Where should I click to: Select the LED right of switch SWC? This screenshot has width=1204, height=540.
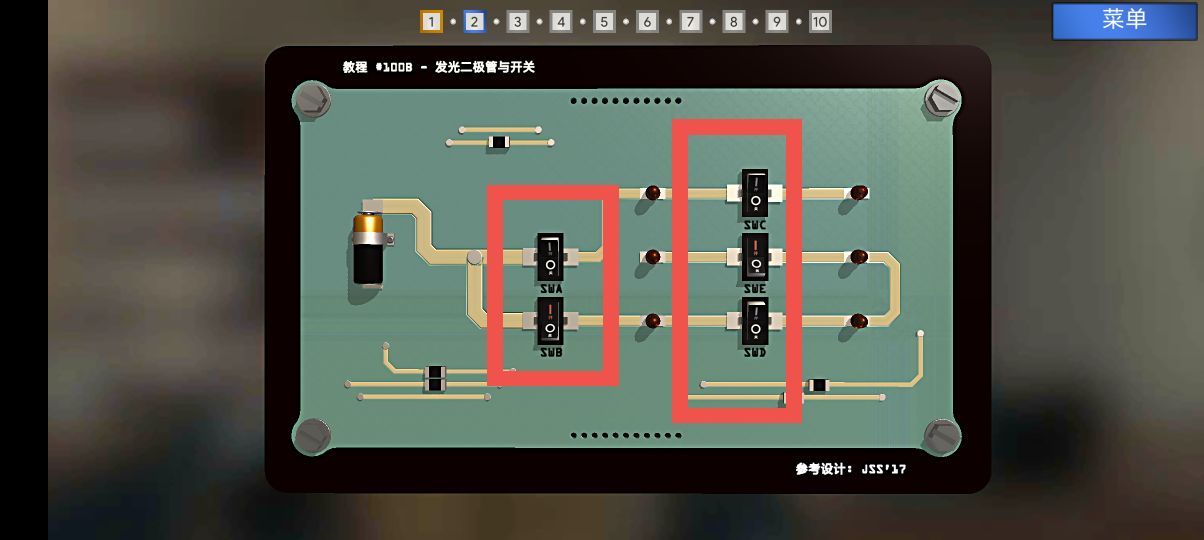point(858,192)
